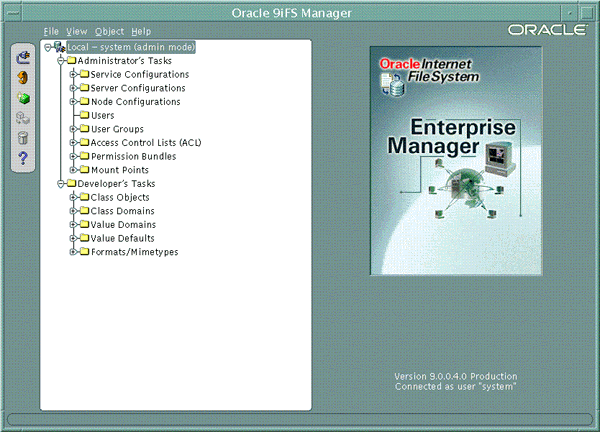Select Users label in the tree
Viewport: 600px width, 432px height.
pos(103,115)
